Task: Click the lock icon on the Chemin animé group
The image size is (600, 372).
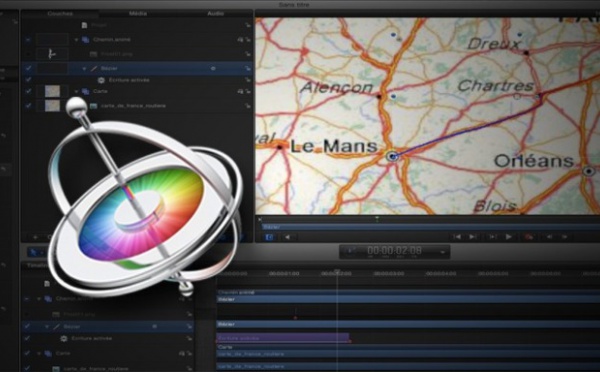Action: (248, 39)
